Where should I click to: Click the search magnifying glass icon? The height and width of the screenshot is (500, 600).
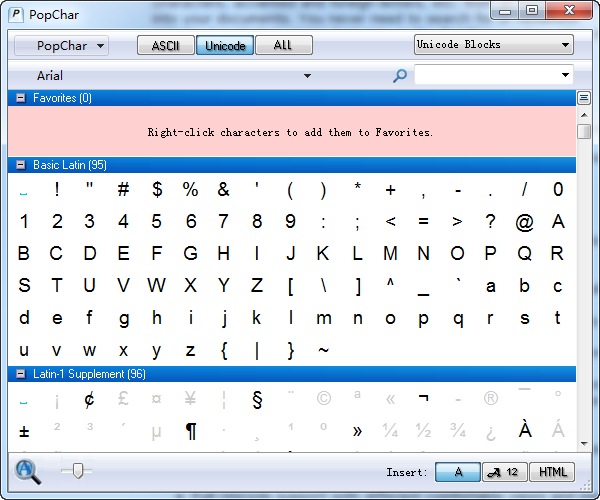(400, 75)
